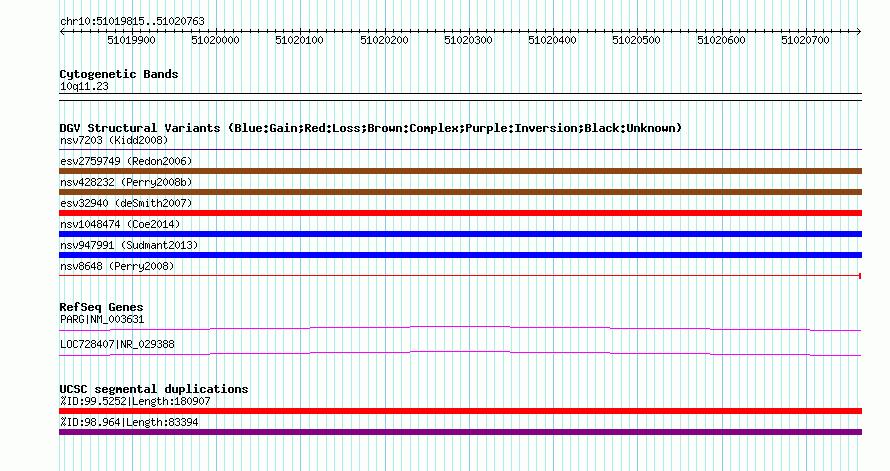Click the blue nsv947991 gain bar
This screenshot has width=890, height=471.
[460, 255]
